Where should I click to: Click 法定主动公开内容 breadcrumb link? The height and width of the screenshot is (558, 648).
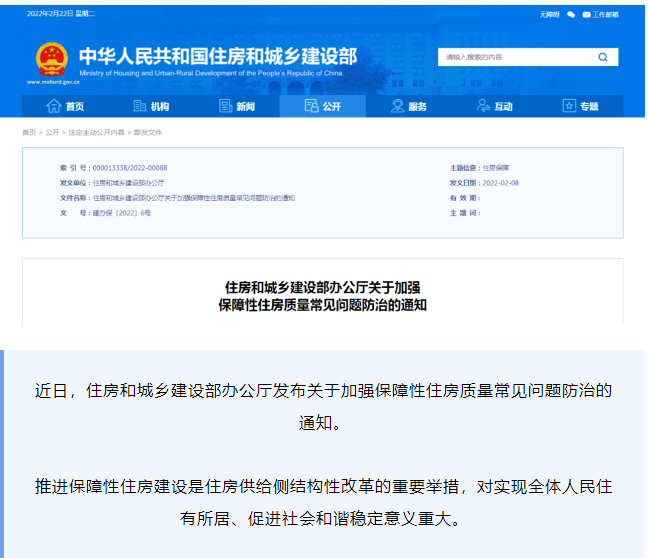[x=96, y=132]
